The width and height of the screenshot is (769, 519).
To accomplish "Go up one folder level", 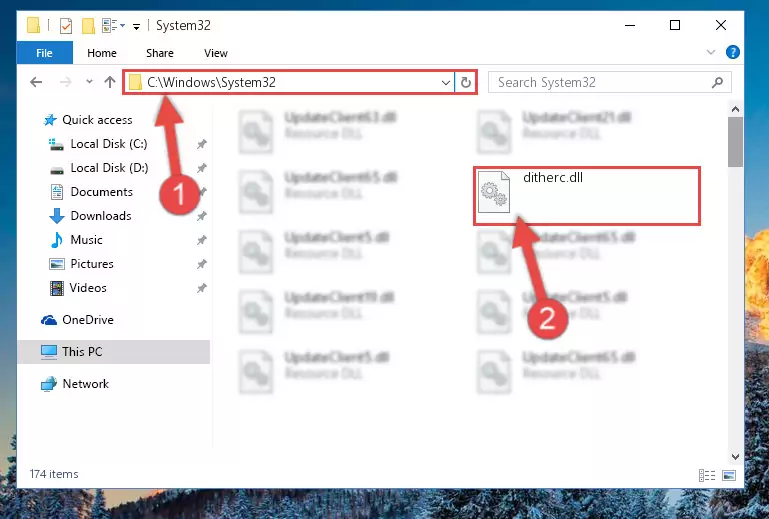I will tap(110, 82).
